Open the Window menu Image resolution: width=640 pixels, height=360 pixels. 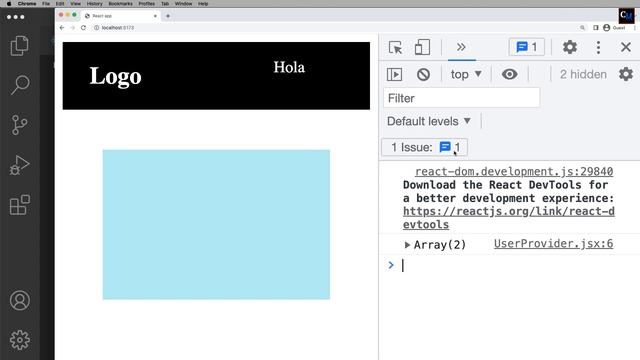coord(184,4)
